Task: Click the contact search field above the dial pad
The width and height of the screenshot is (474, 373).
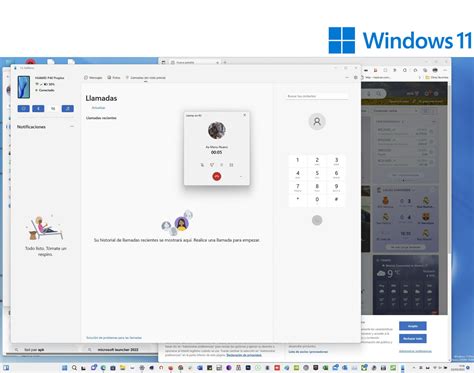Action: click(317, 96)
